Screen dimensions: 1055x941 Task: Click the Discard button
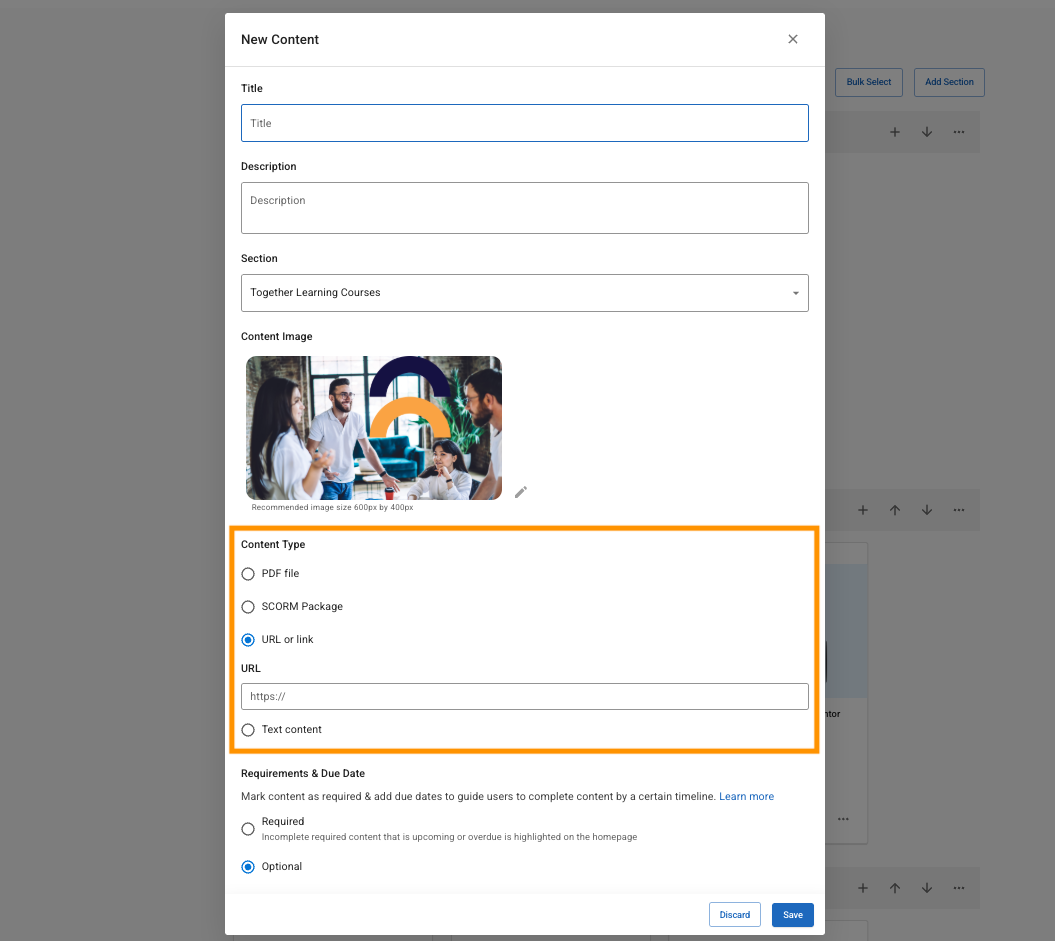pyautogui.click(x=734, y=915)
